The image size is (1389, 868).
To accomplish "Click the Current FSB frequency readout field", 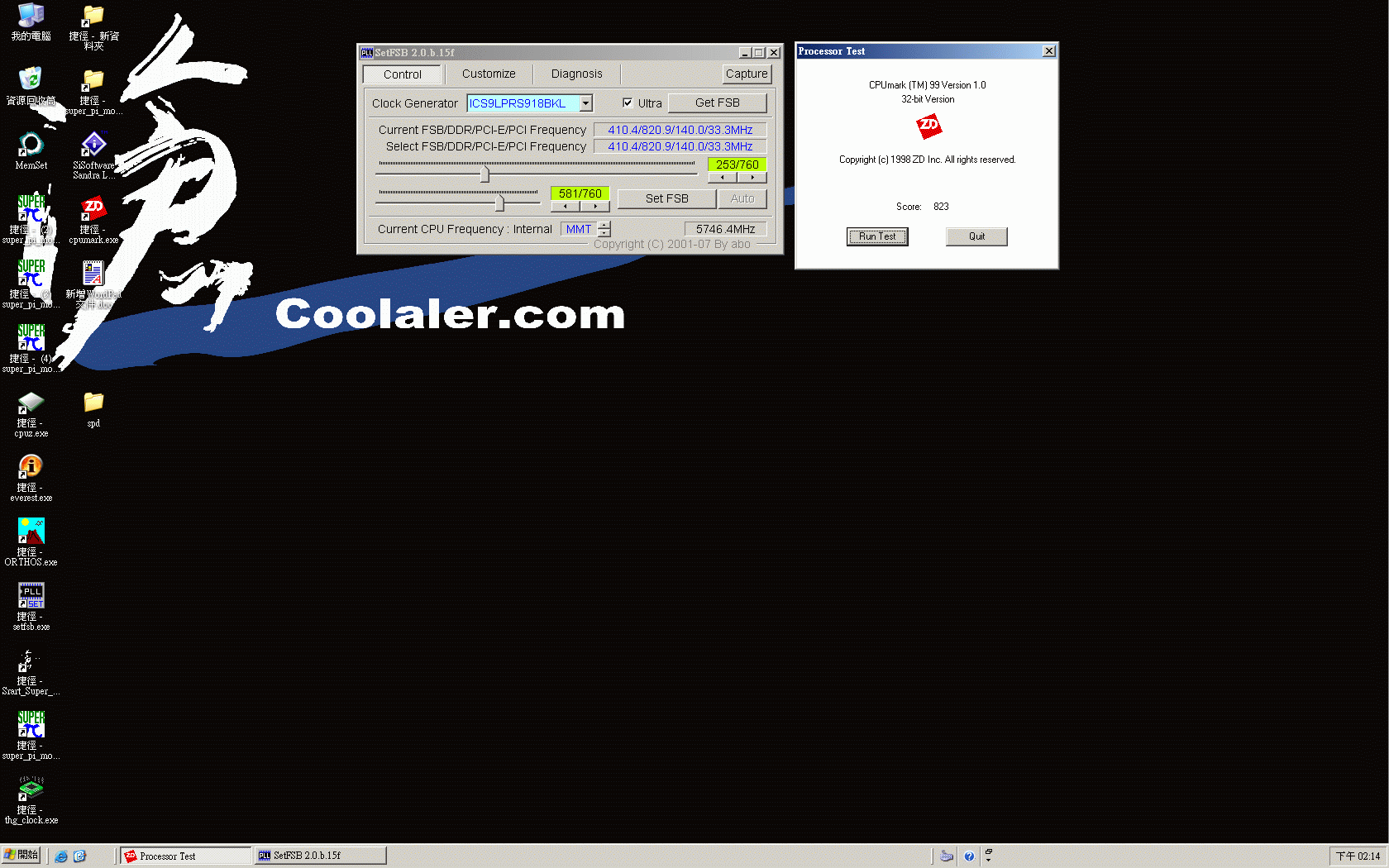I will click(x=680, y=130).
